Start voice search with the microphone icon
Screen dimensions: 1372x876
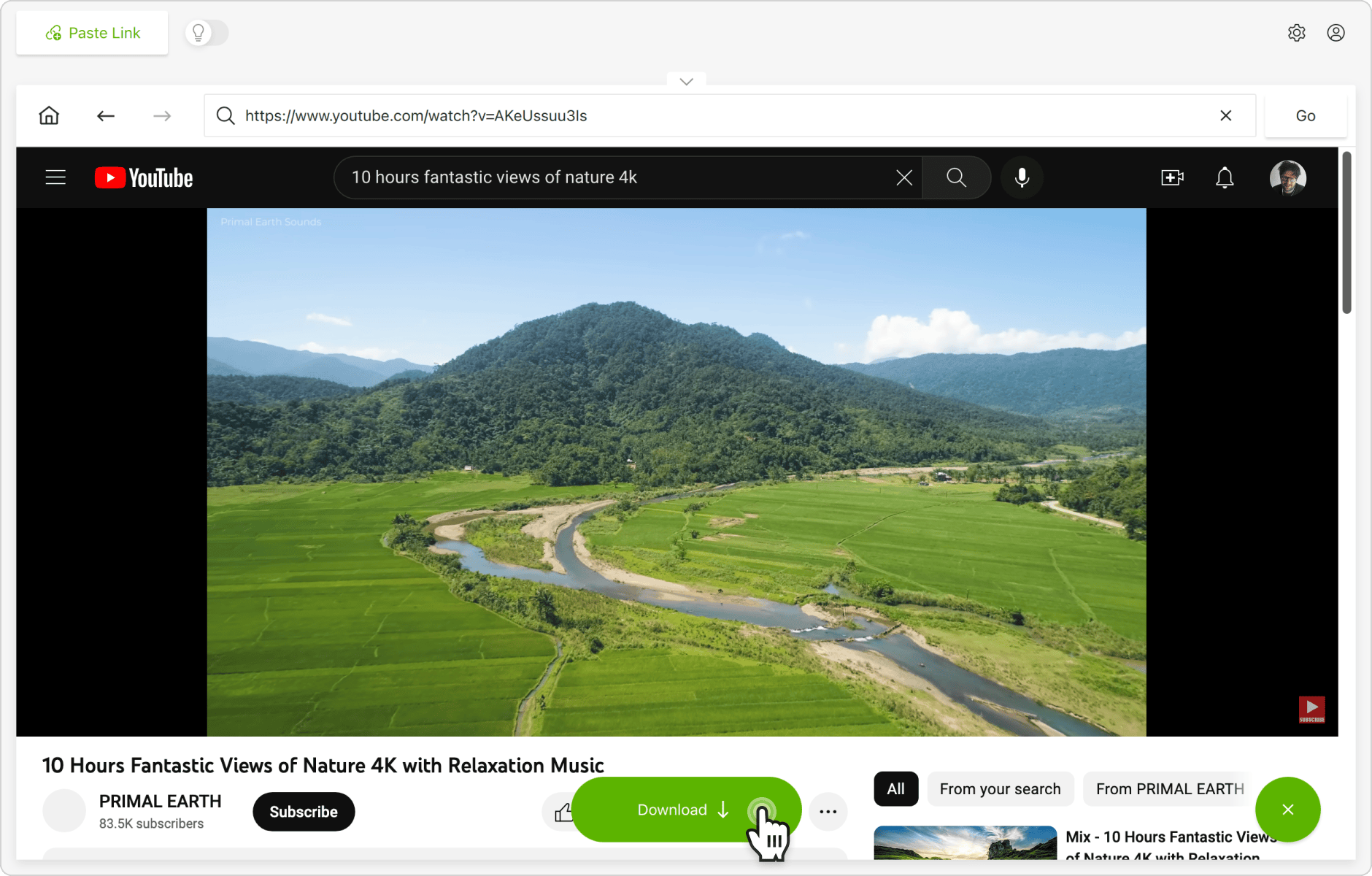tap(1021, 177)
